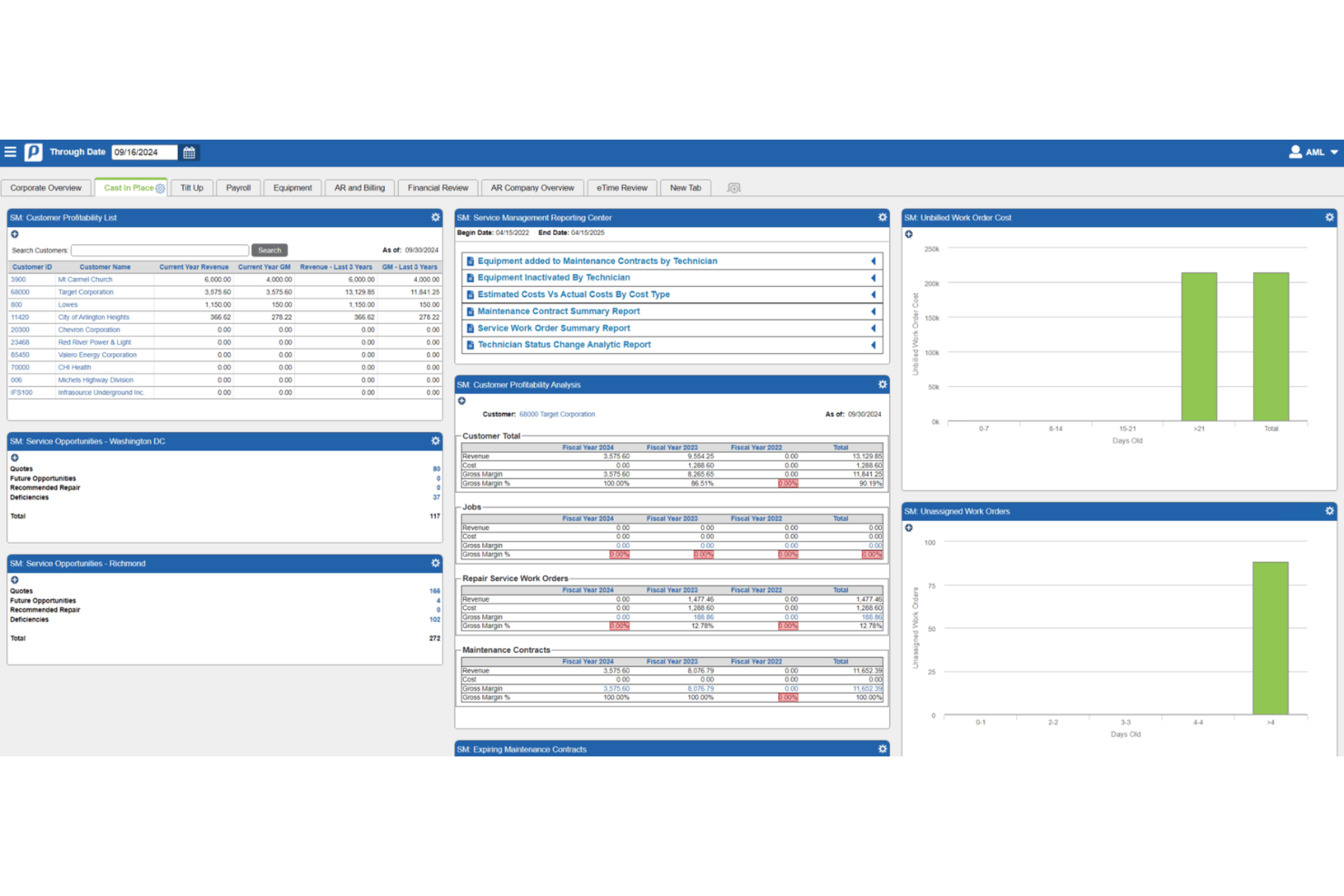1344x896 pixels.
Task: Expand Estimated Costs Vs Actual Costs arrow
Action: (874, 295)
